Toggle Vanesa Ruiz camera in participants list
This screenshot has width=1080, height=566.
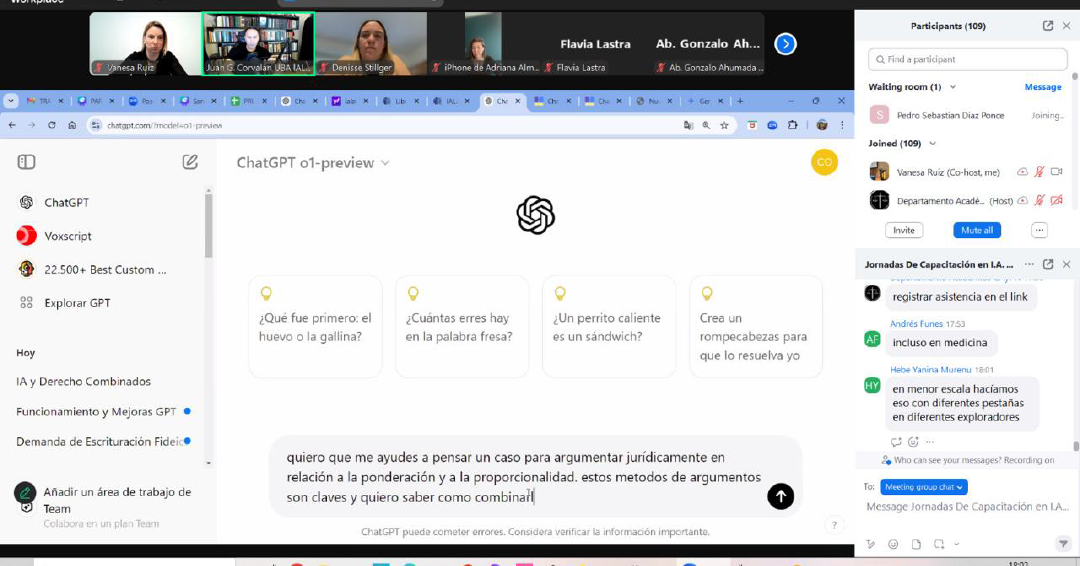click(x=1057, y=171)
